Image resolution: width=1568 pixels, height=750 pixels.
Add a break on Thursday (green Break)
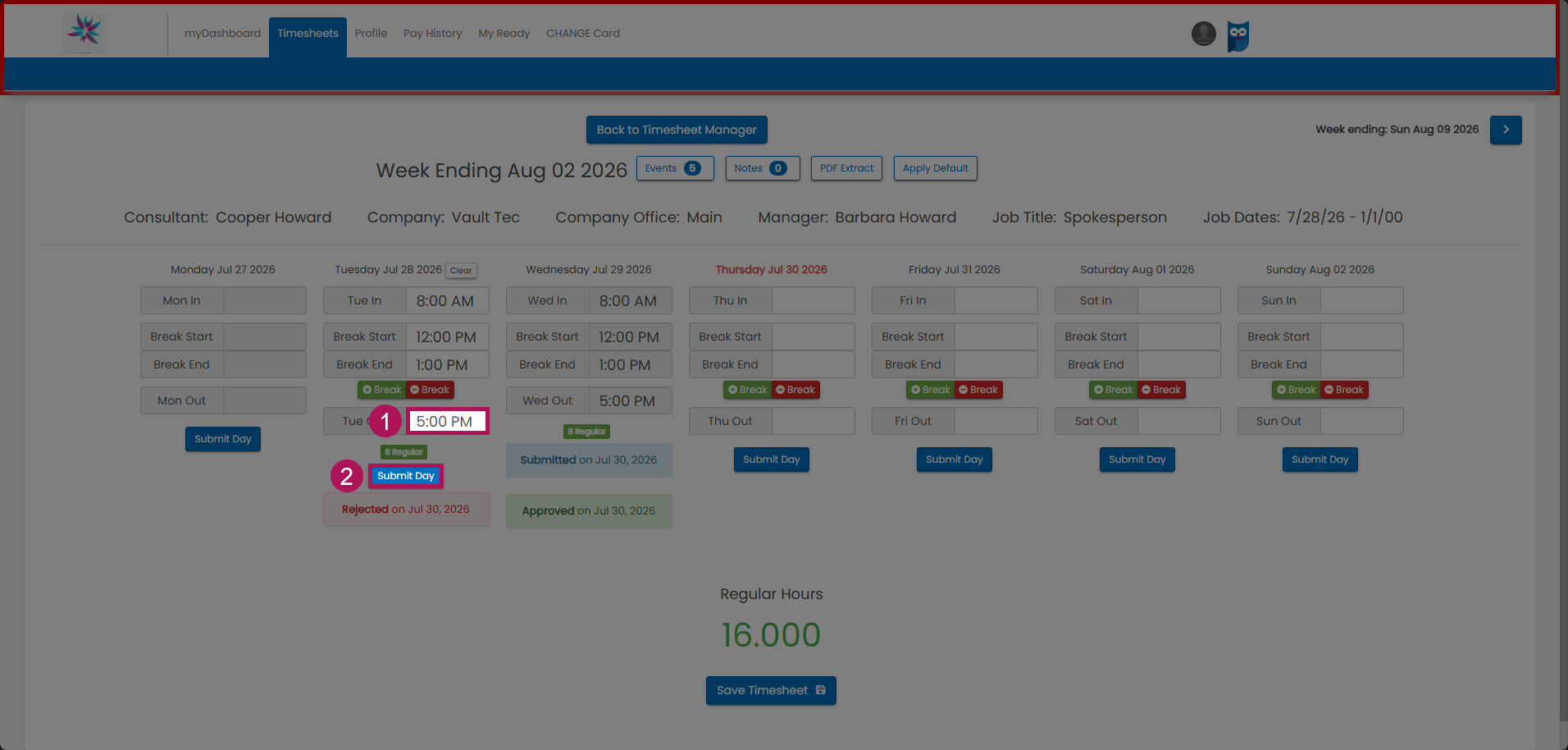click(748, 390)
